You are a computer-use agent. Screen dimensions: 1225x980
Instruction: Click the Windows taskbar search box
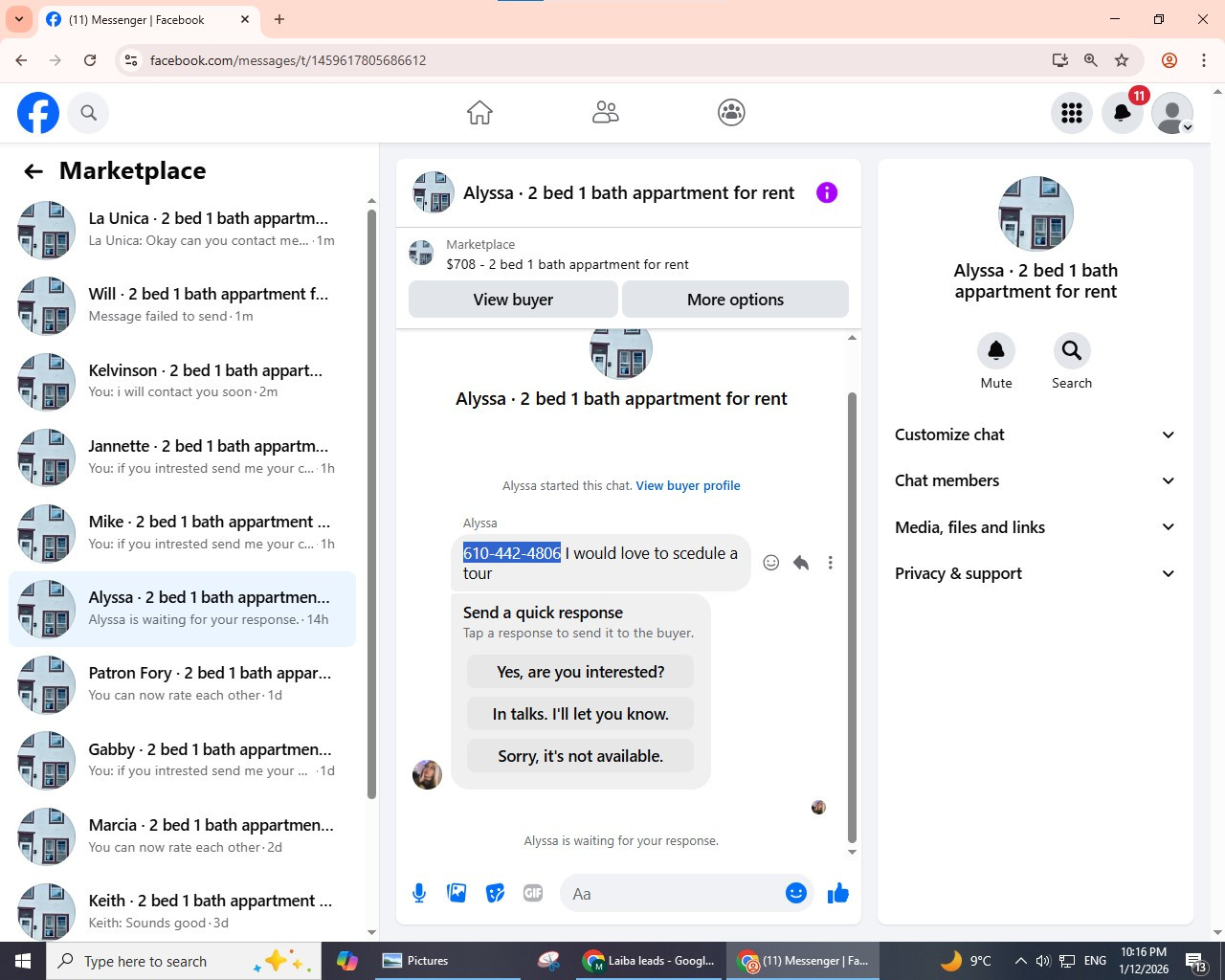click(x=184, y=961)
